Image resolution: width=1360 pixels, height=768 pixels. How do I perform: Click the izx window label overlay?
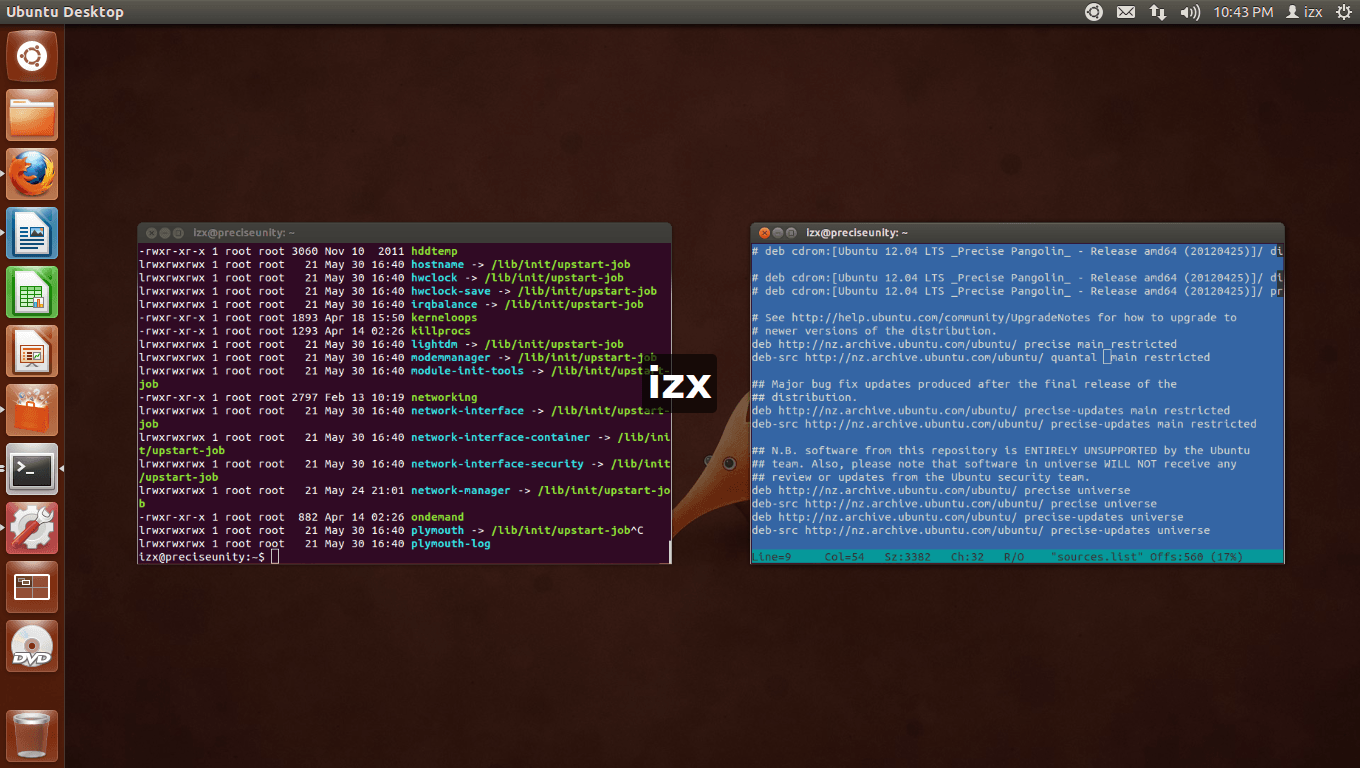pyautogui.click(x=679, y=384)
